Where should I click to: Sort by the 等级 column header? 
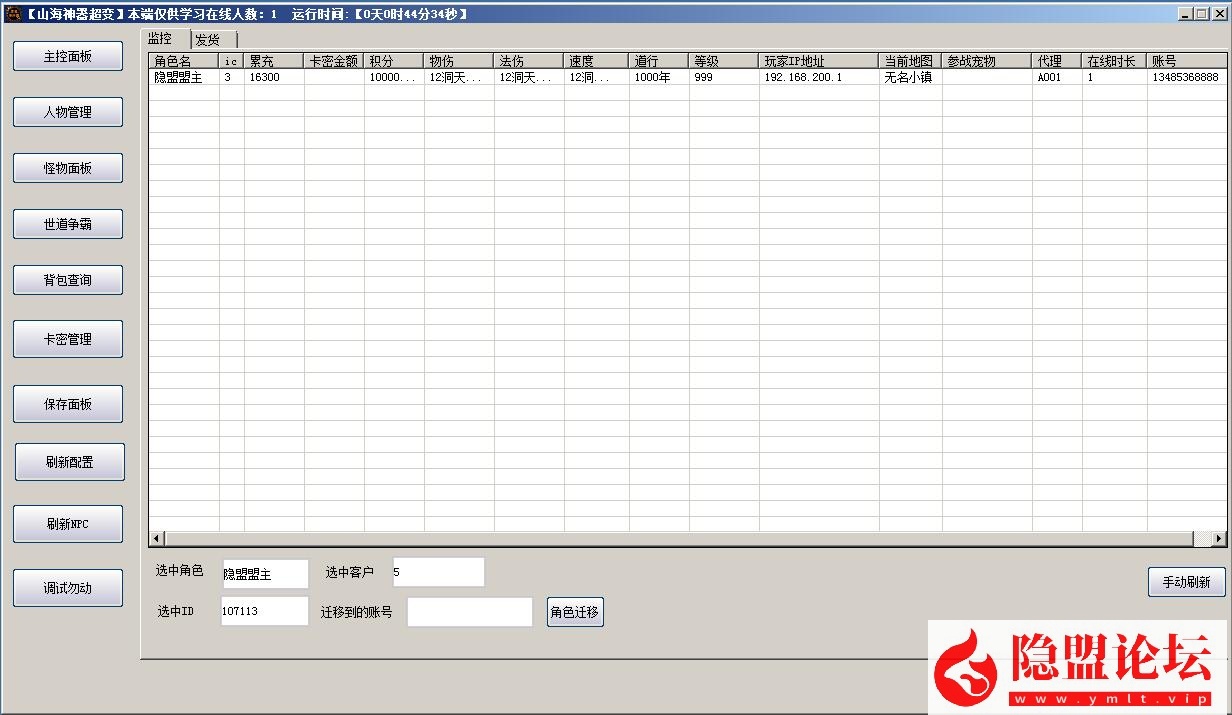pyautogui.click(x=722, y=61)
